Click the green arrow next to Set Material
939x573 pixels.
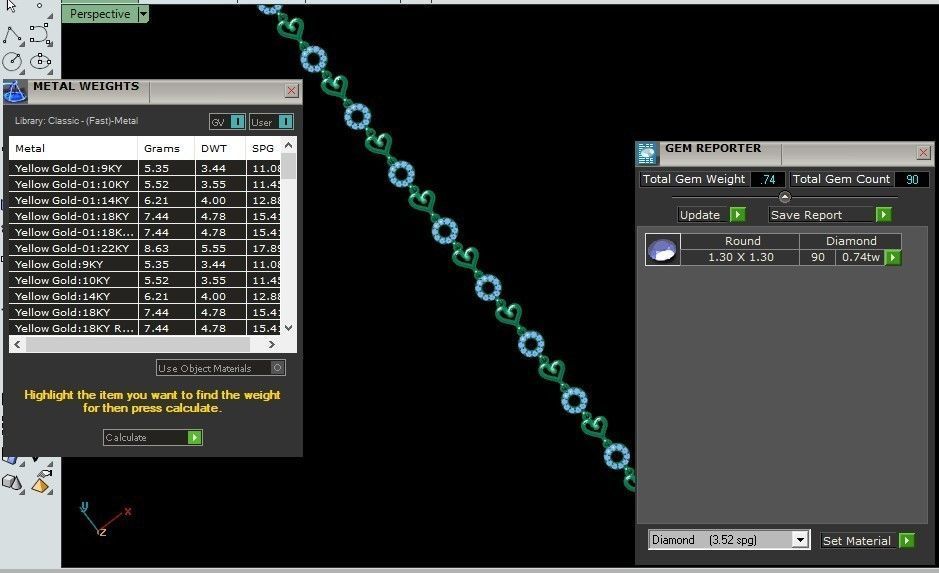point(907,541)
